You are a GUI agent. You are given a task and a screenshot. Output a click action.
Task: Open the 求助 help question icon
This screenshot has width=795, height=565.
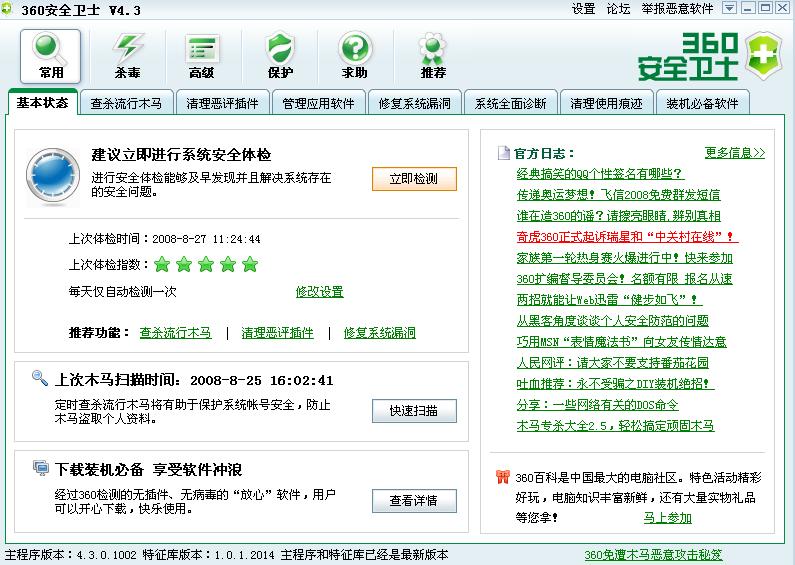(x=355, y=56)
